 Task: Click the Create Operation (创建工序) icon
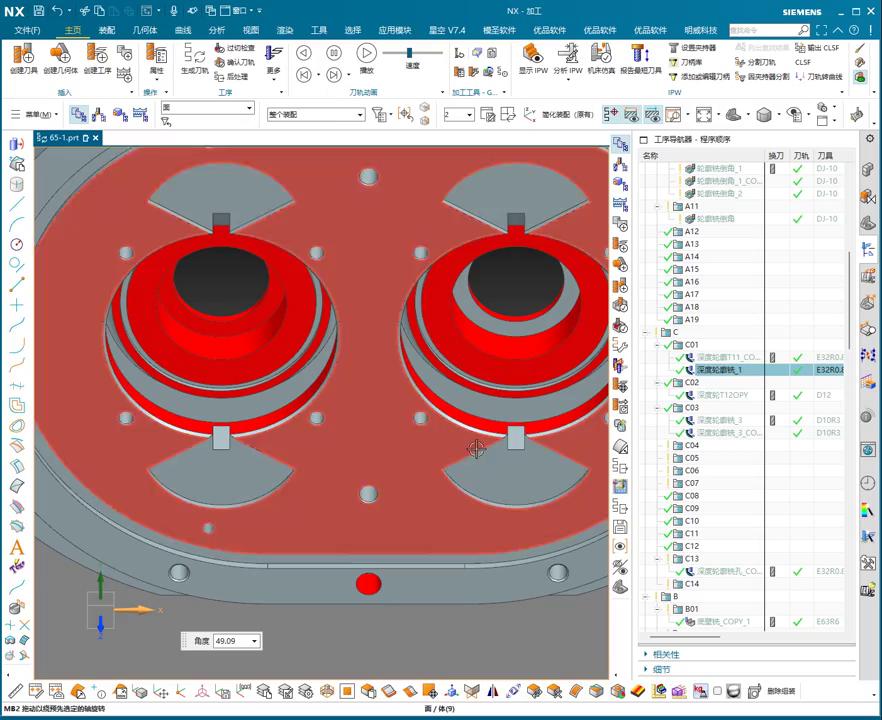tap(97, 54)
